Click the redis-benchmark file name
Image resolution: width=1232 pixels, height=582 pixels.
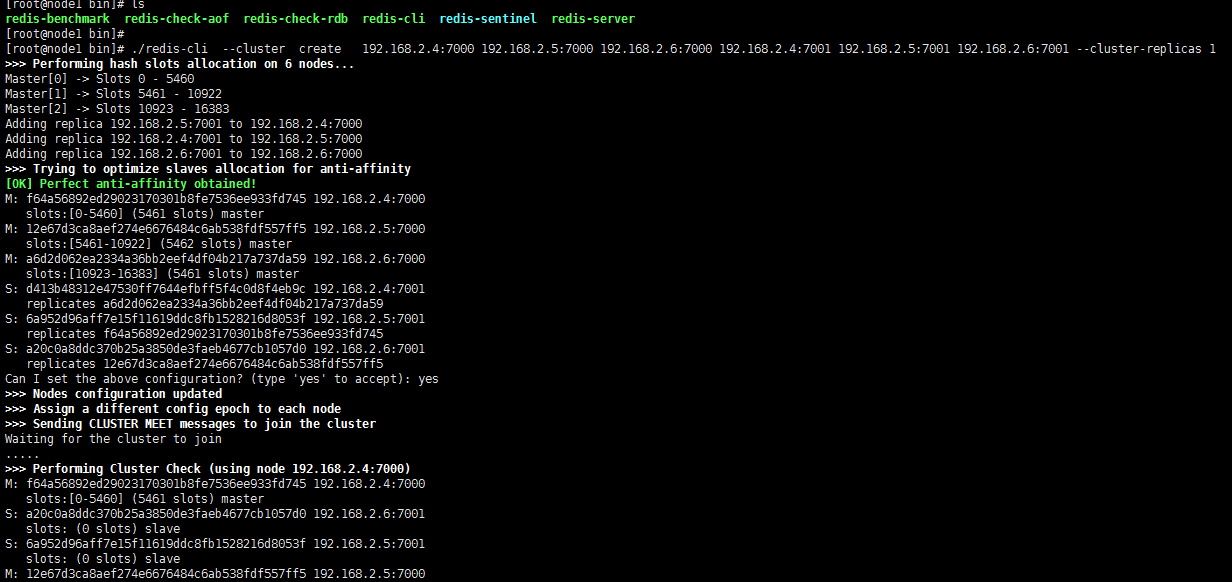point(58,19)
